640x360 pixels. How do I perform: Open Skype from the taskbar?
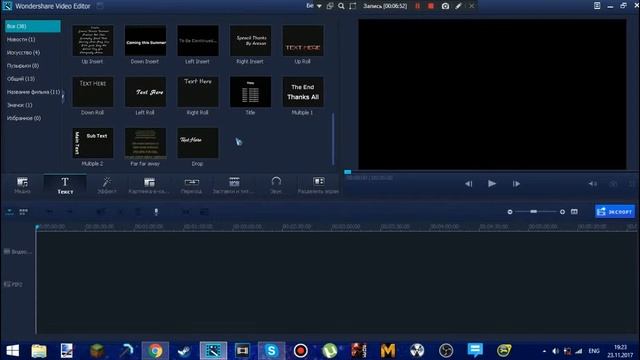(x=271, y=351)
